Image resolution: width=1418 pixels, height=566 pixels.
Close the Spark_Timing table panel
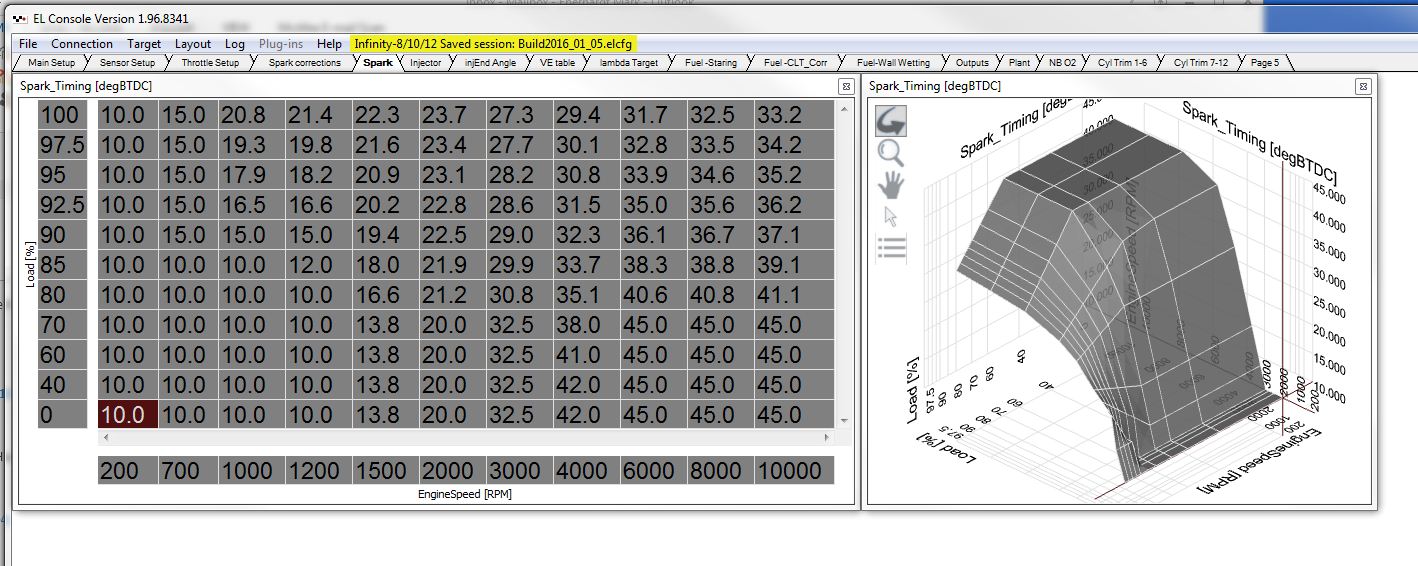845,87
